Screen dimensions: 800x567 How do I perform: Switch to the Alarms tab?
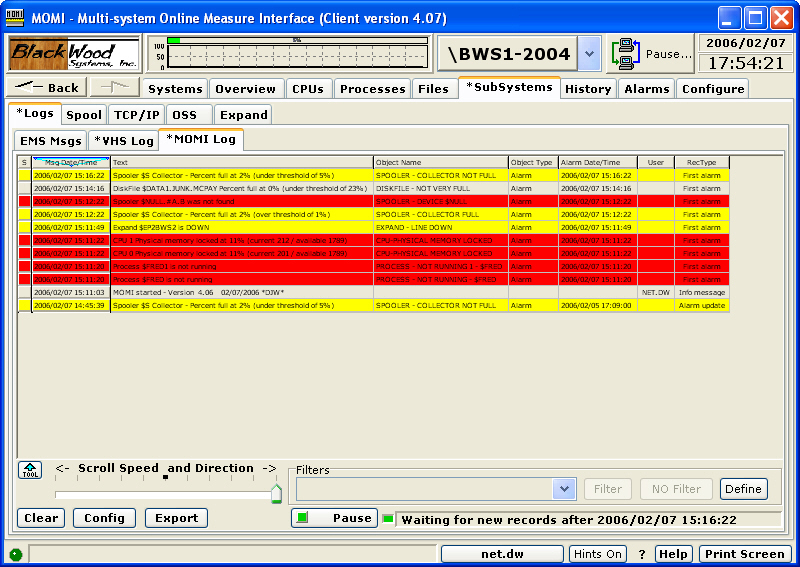click(647, 89)
